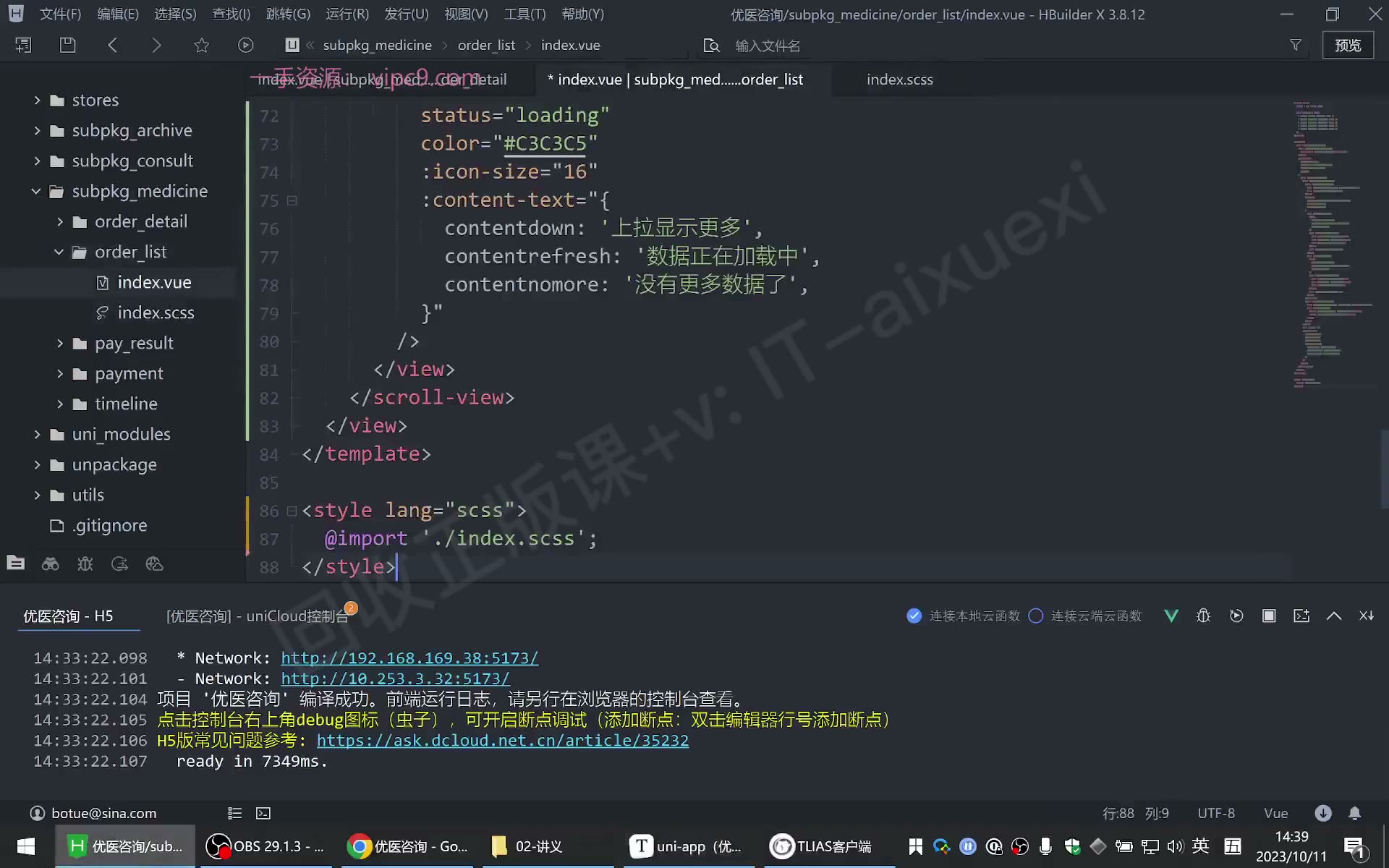This screenshot has width=1389, height=868.
Task: Click the run play icon in toolbar
Action: click(246, 45)
